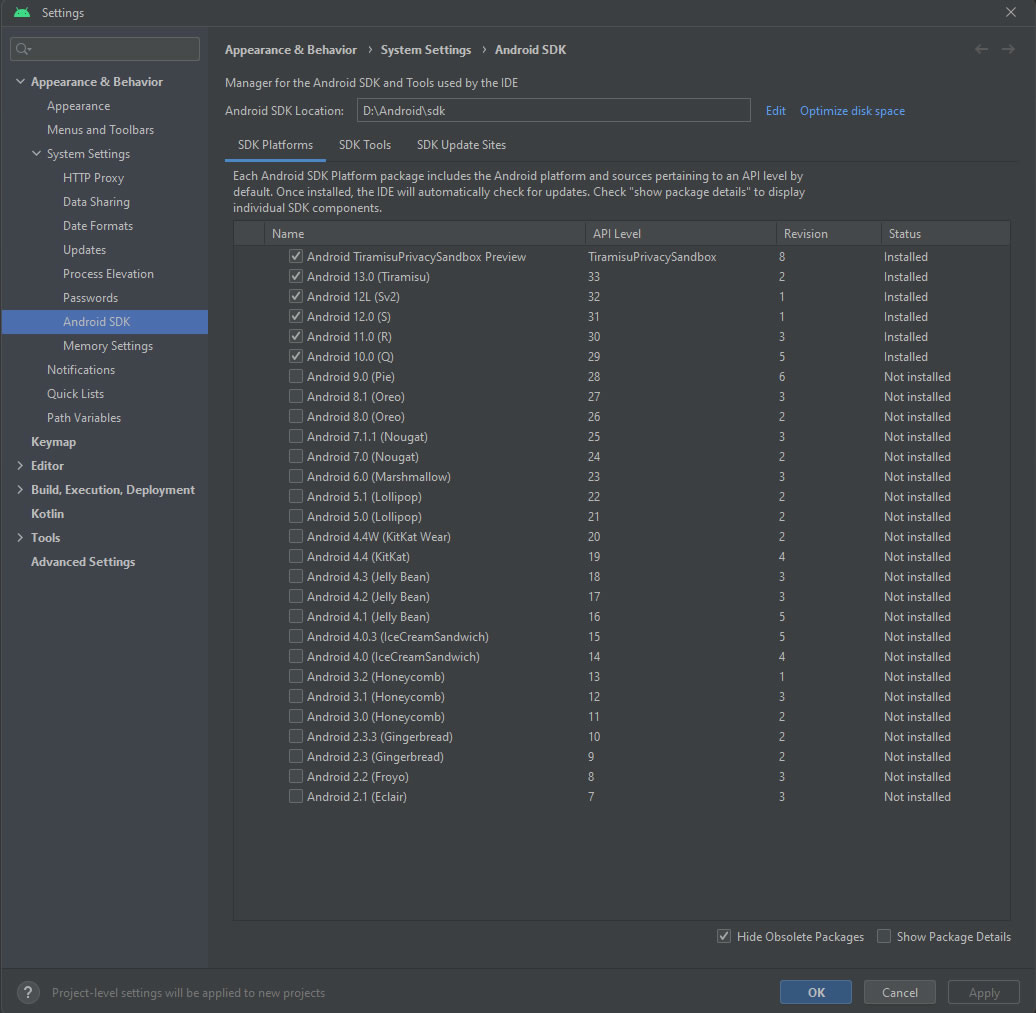Open Path Variables settings
This screenshot has height=1013, width=1036.
pos(84,418)
